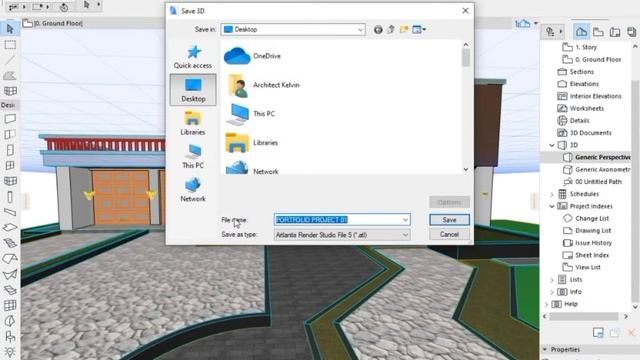The width and height of the screenshot is (640, 360).
Task: Select Libraries in places sidebar
Action: [193, 123]
